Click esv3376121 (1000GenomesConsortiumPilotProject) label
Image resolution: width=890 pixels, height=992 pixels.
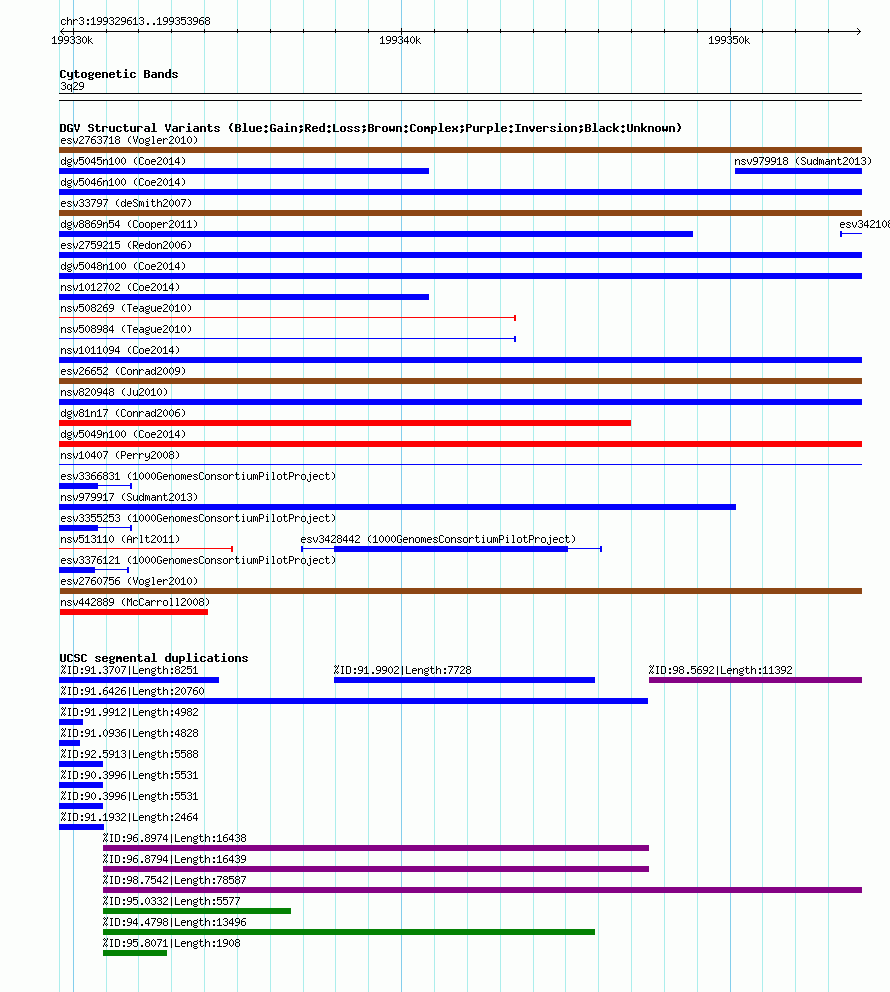[x=198, y=561]
